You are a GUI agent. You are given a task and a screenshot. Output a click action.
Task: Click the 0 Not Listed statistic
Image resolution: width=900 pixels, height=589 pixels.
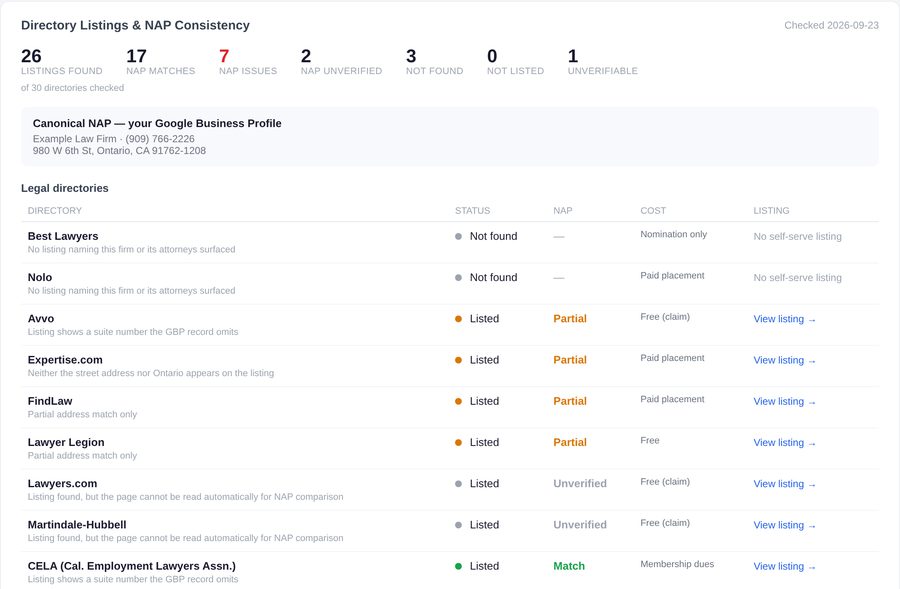tap(515, 61)
